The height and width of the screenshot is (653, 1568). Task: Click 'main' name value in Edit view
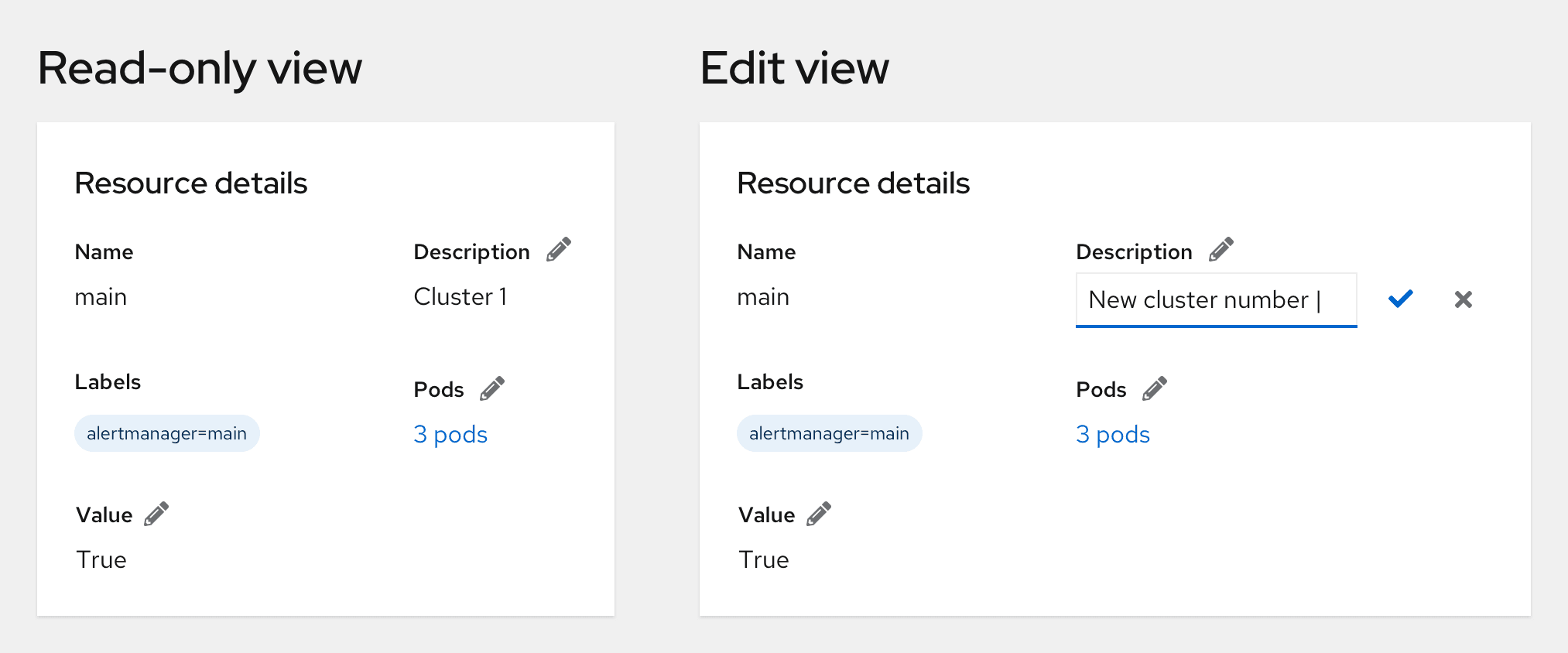[x=763, y=297]
